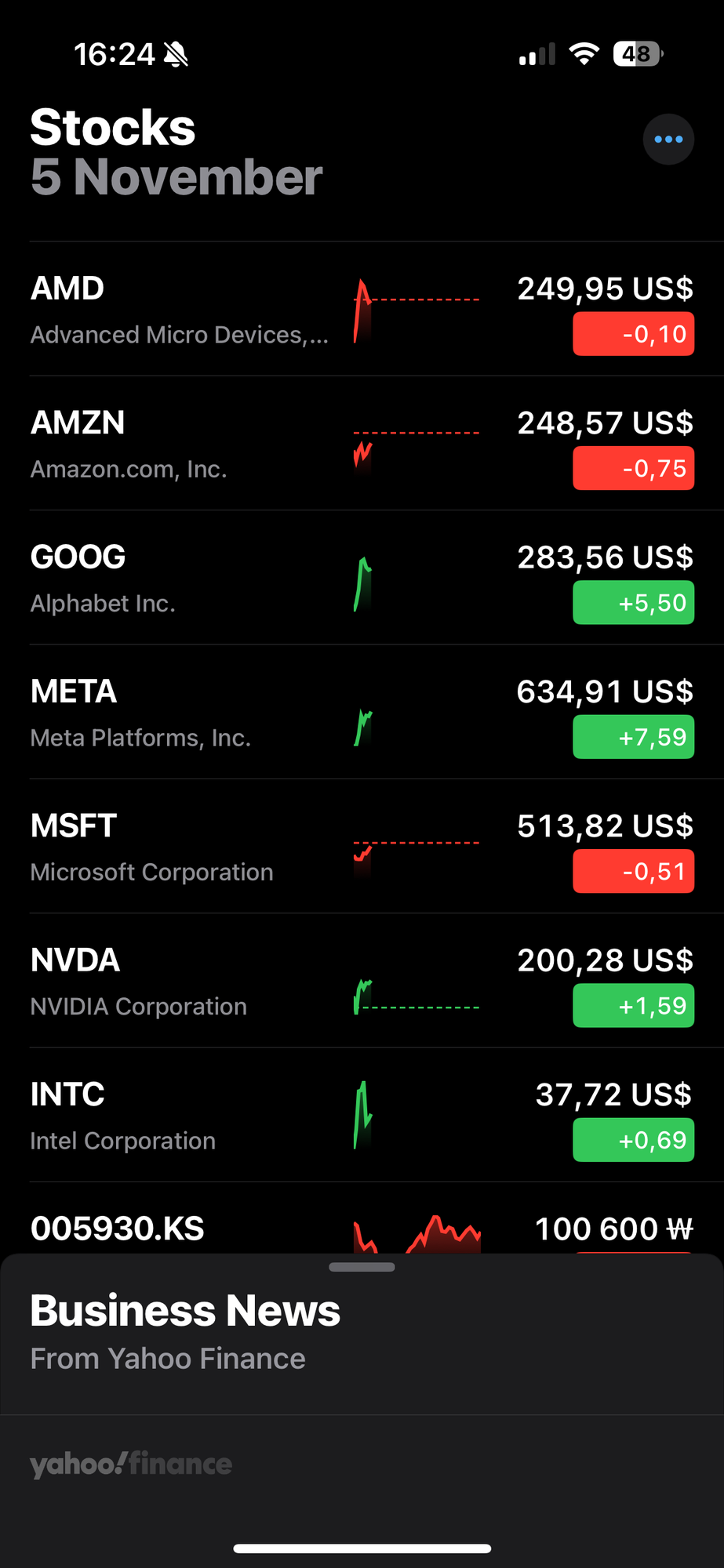
Task: Tap the Intel sparkline chart
Action: tap(362, 1115)
